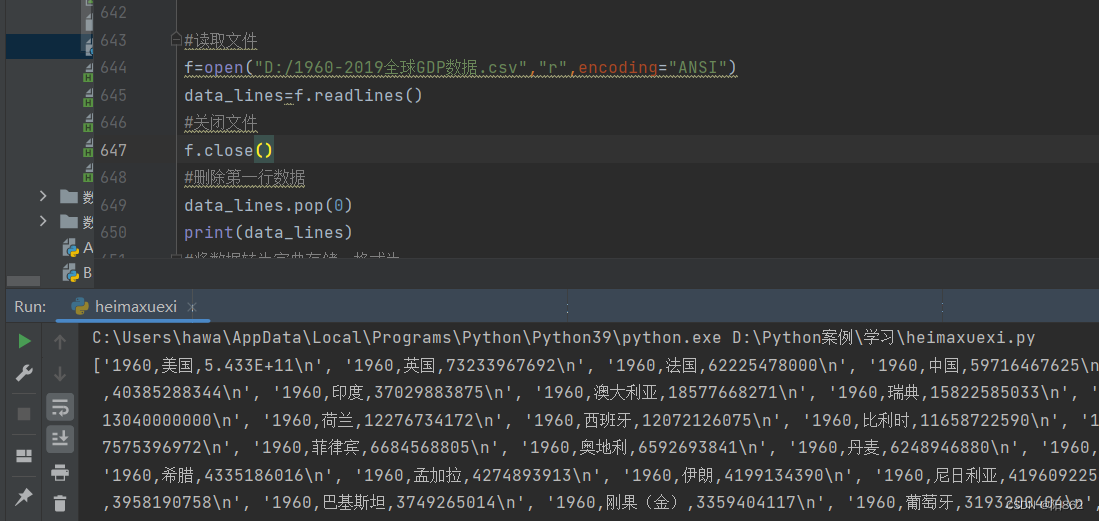The height and width of the screenshot is (521, 1099).
Task: Click the "D:/1960-2019全球GDP数据.csv" string
Action: coord(391,67)
